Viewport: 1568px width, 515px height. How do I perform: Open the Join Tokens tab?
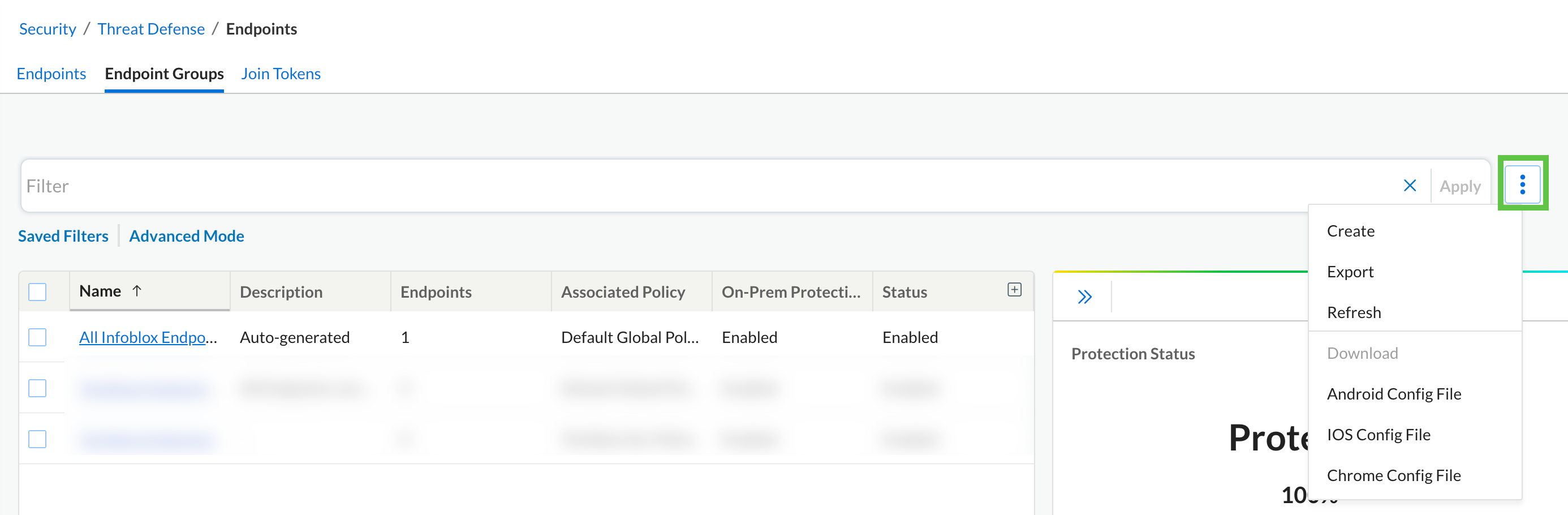pos(281,74)
